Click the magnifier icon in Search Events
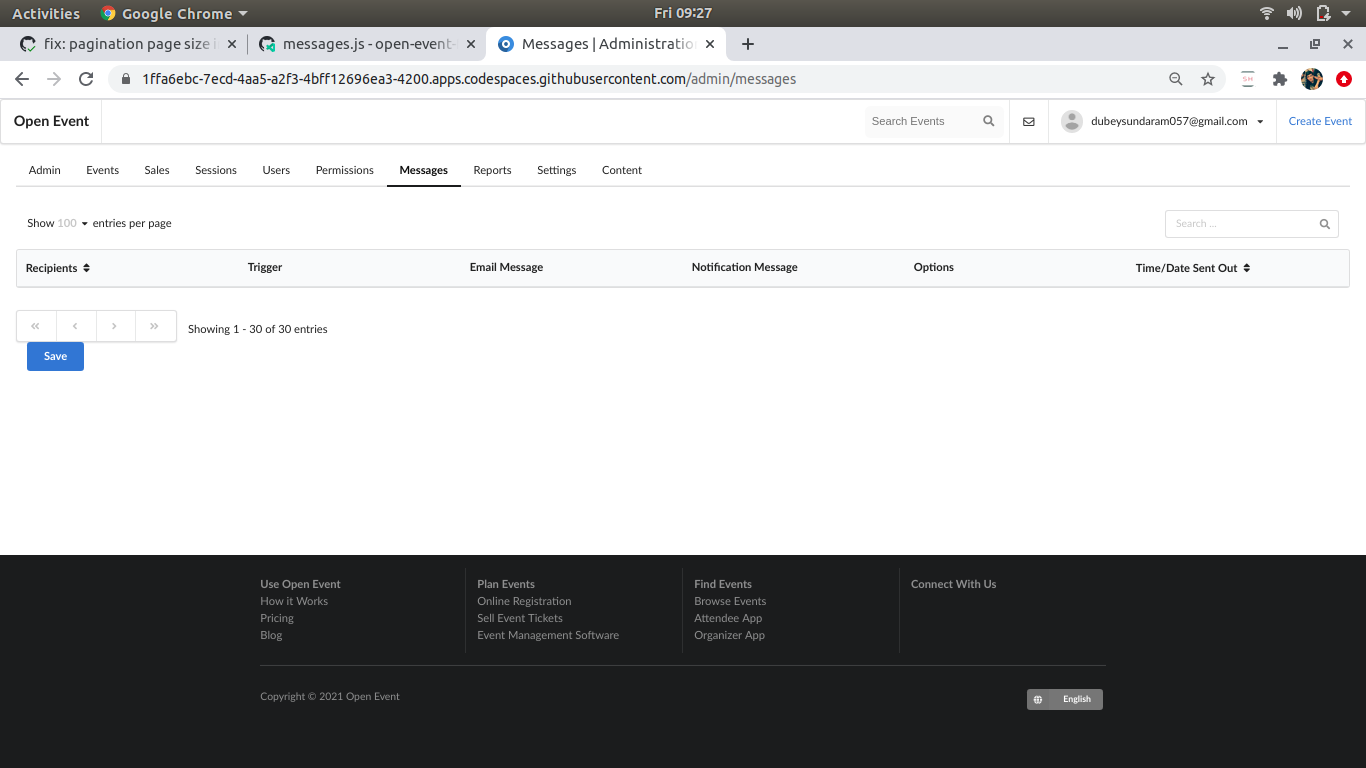The width and height of the screenshot is (1366, 768). 988,121
